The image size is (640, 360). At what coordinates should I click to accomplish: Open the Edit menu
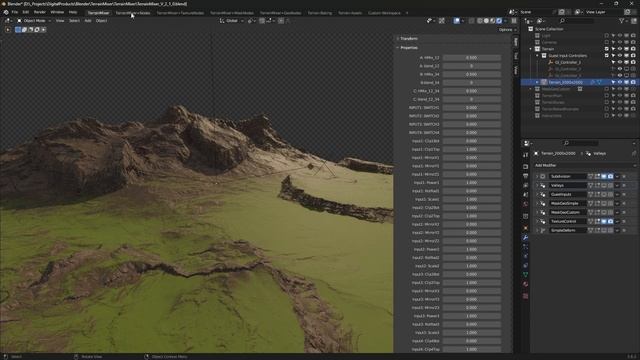tap(26, 12)
